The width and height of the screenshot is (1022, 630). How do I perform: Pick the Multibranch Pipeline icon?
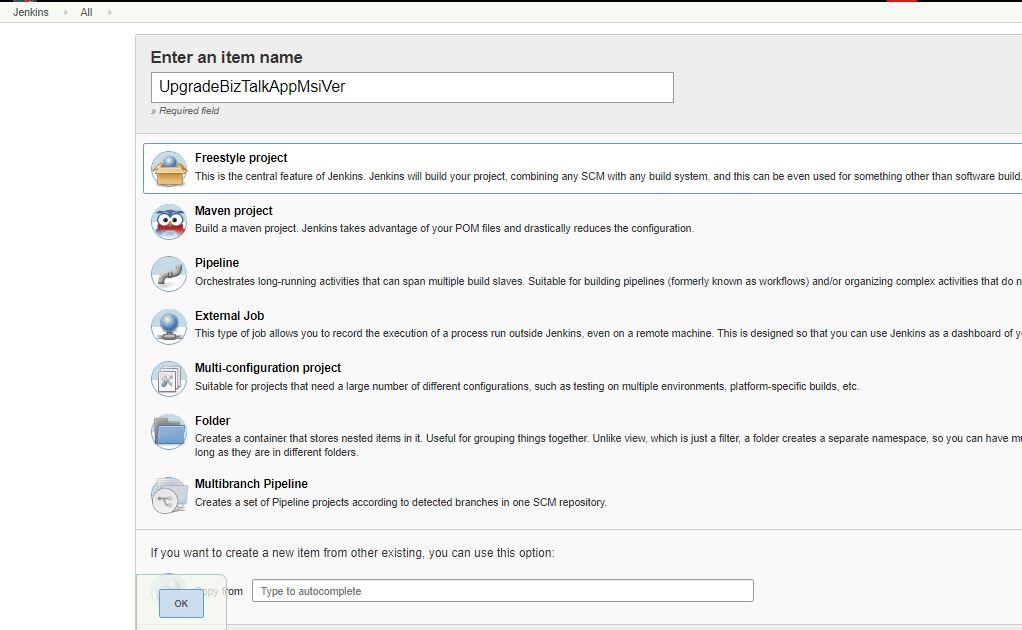169,495
